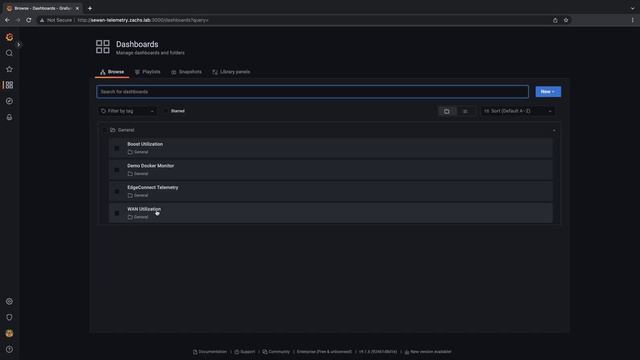Click General folder label under Boost Utilization

pos(138,152)
